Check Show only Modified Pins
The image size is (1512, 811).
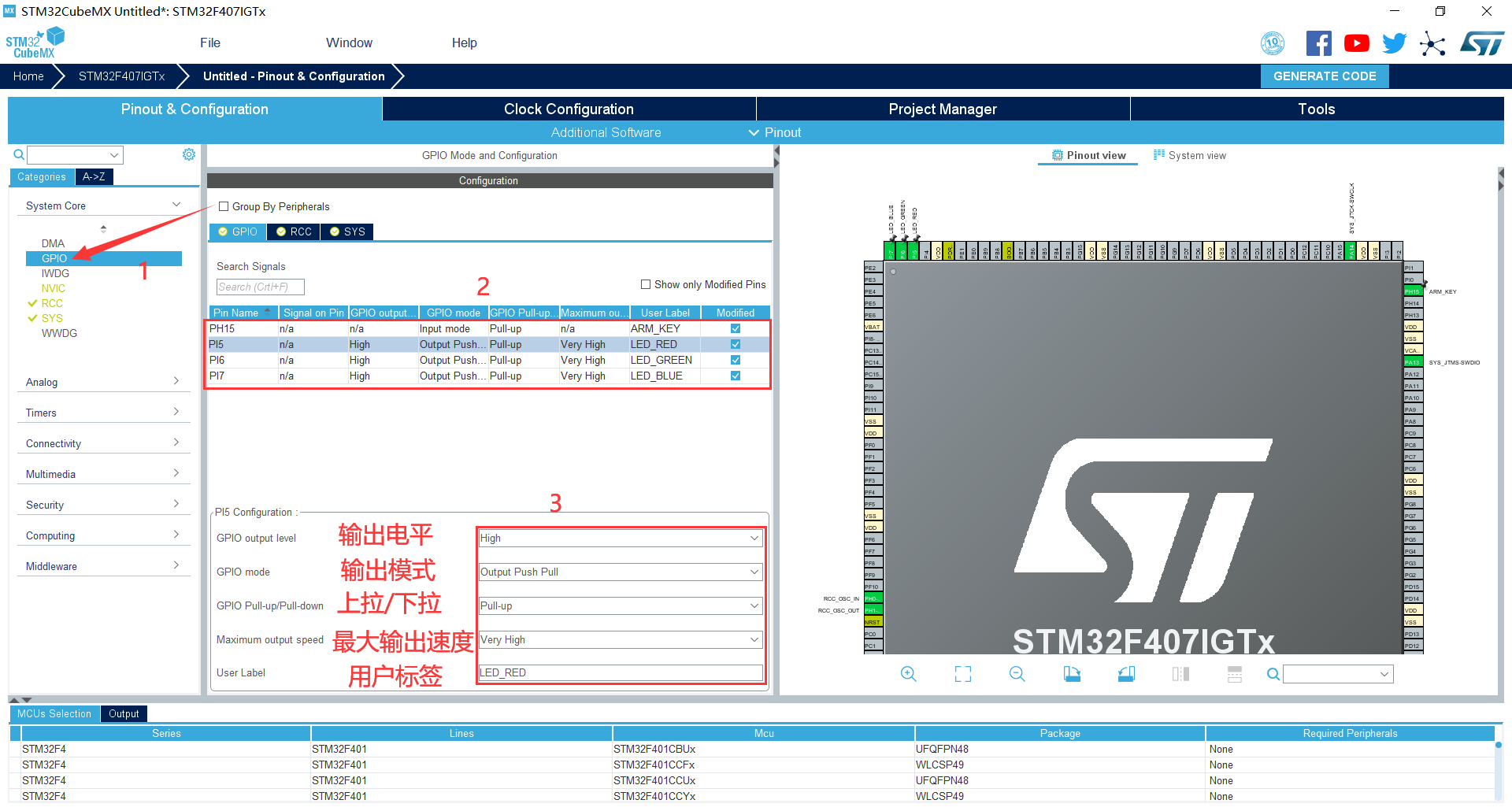coord(646,285)
